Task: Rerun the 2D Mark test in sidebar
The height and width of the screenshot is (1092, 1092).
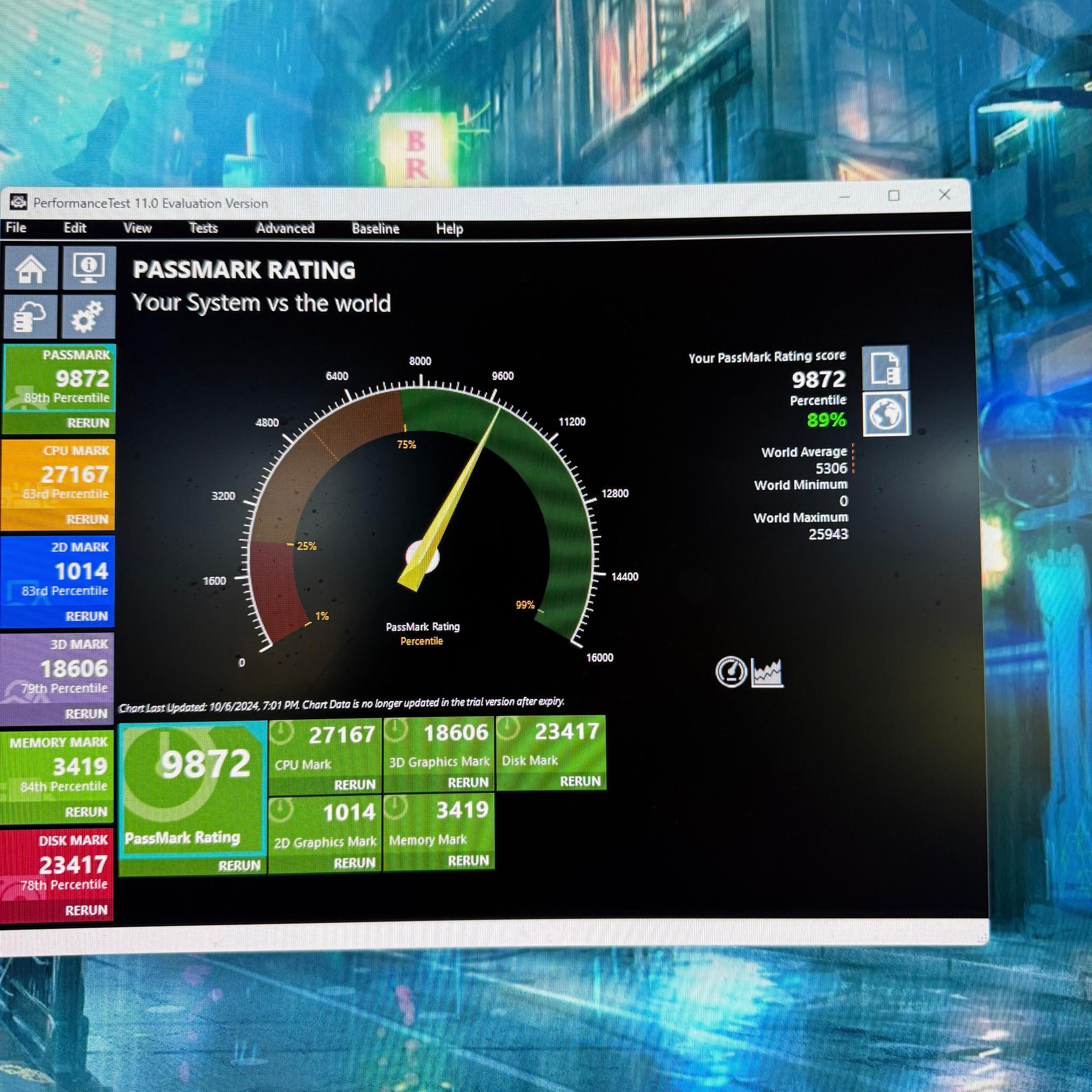Action: tap(86, 616)
